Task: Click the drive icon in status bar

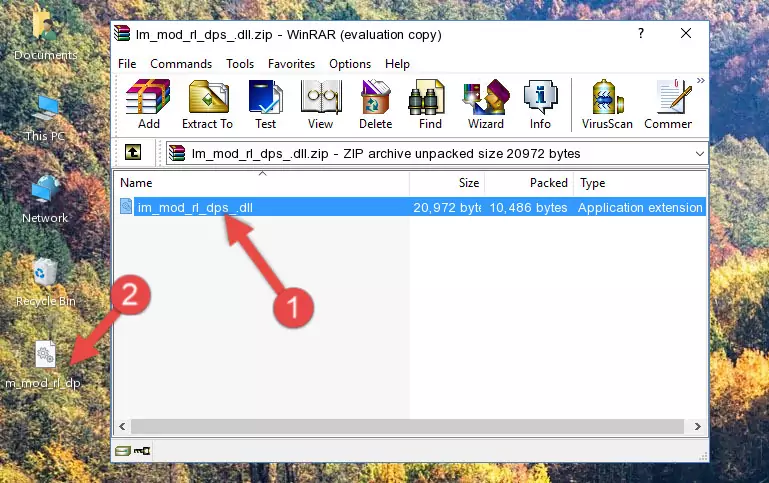Action: coord(123,451)
